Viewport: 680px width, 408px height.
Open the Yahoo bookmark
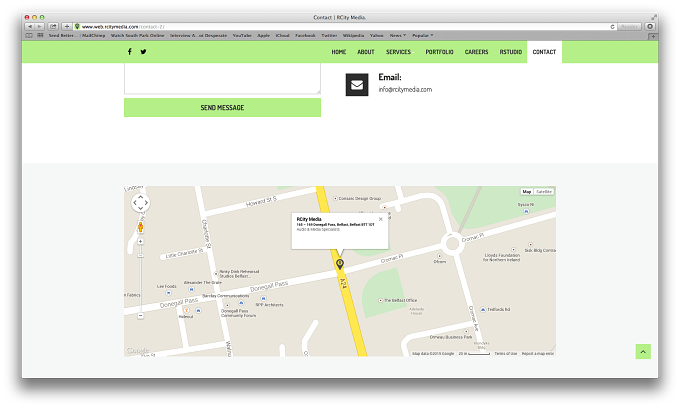[376, 36]
